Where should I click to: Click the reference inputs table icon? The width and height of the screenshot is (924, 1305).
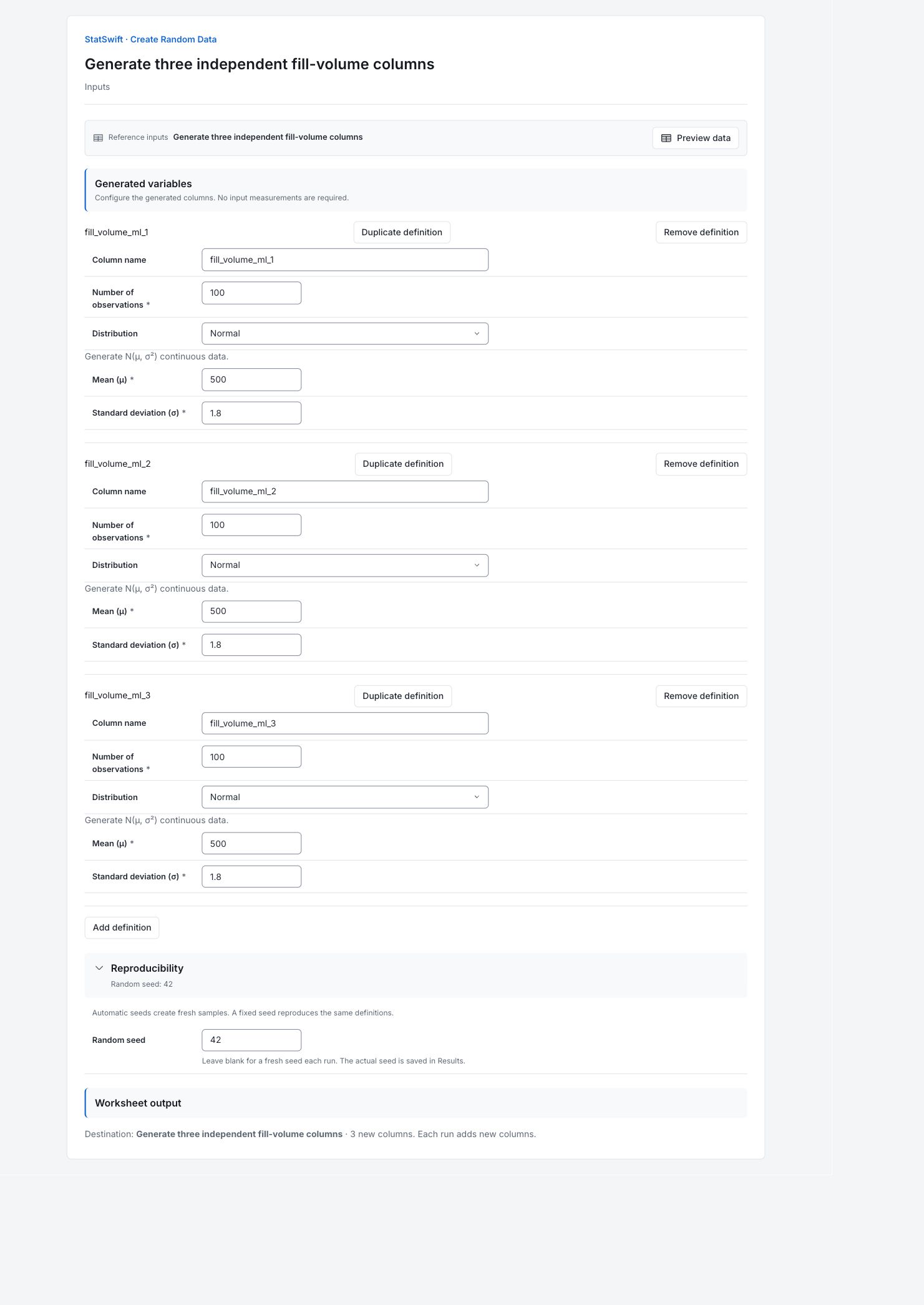point(98,138)
